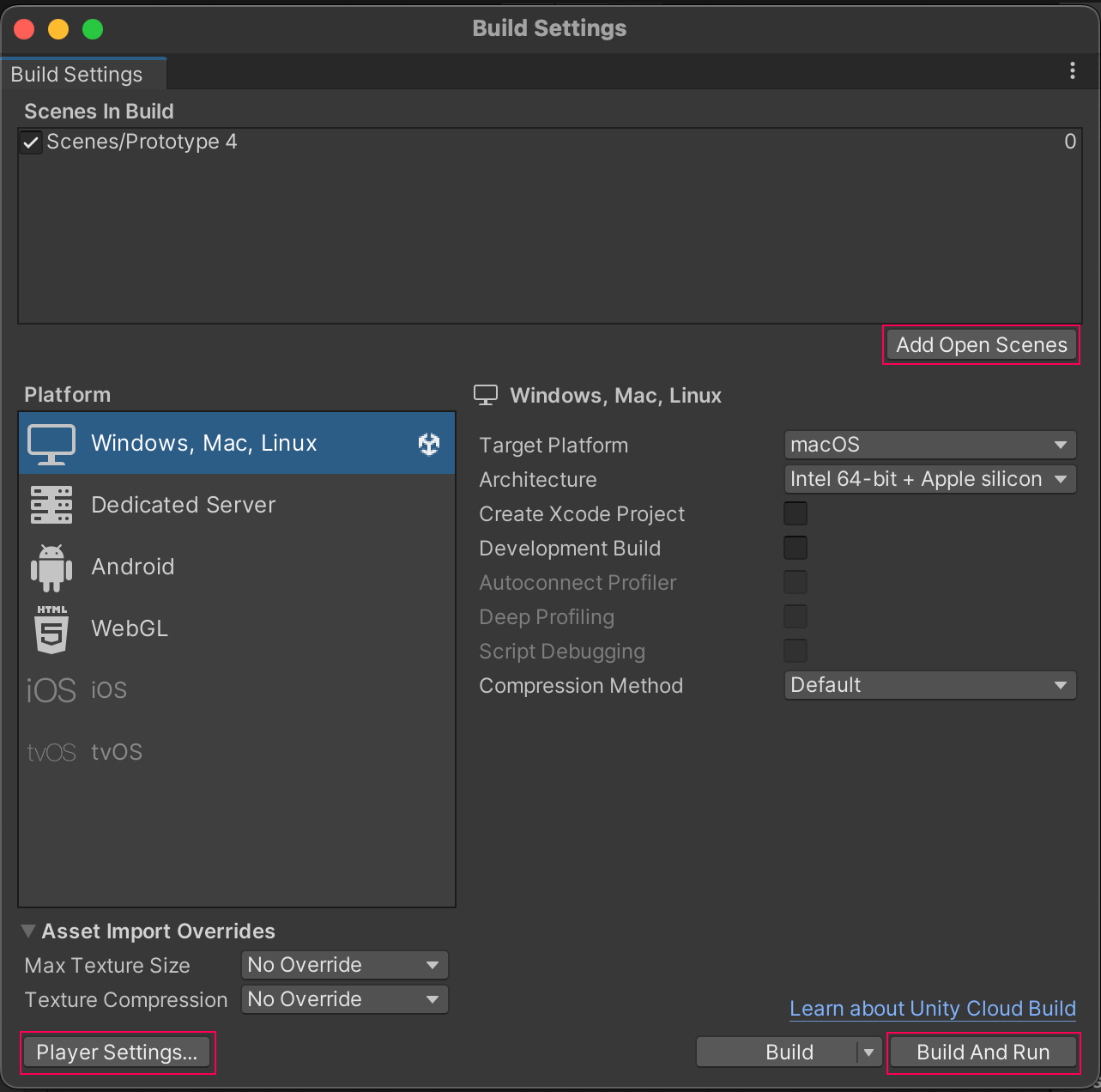The height and width of the screenshot is (1092, 1101).
Task: Select the Android robot icon
Action: [51, 567]
